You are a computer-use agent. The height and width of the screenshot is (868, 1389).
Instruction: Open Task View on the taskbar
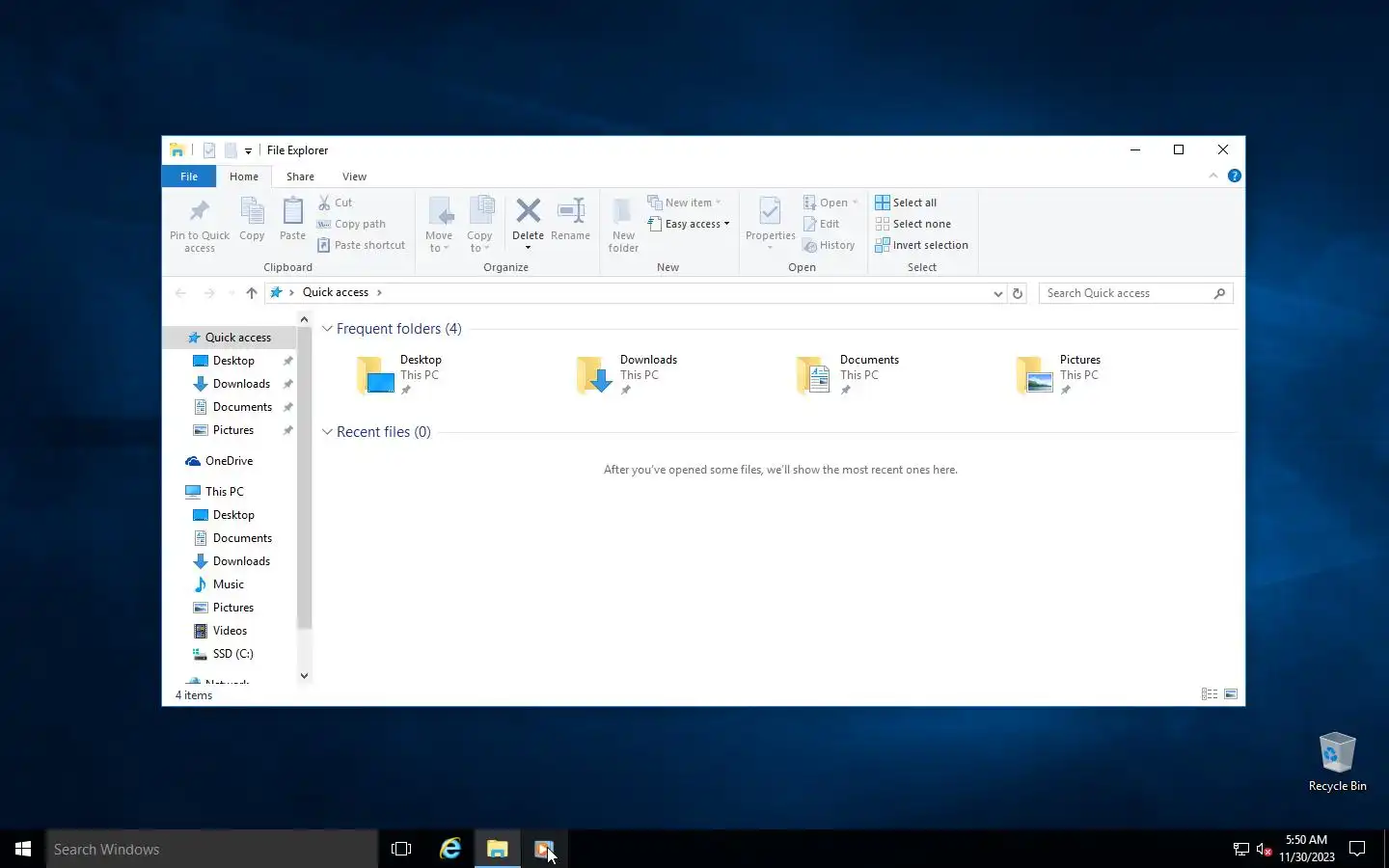pos(401,849)
